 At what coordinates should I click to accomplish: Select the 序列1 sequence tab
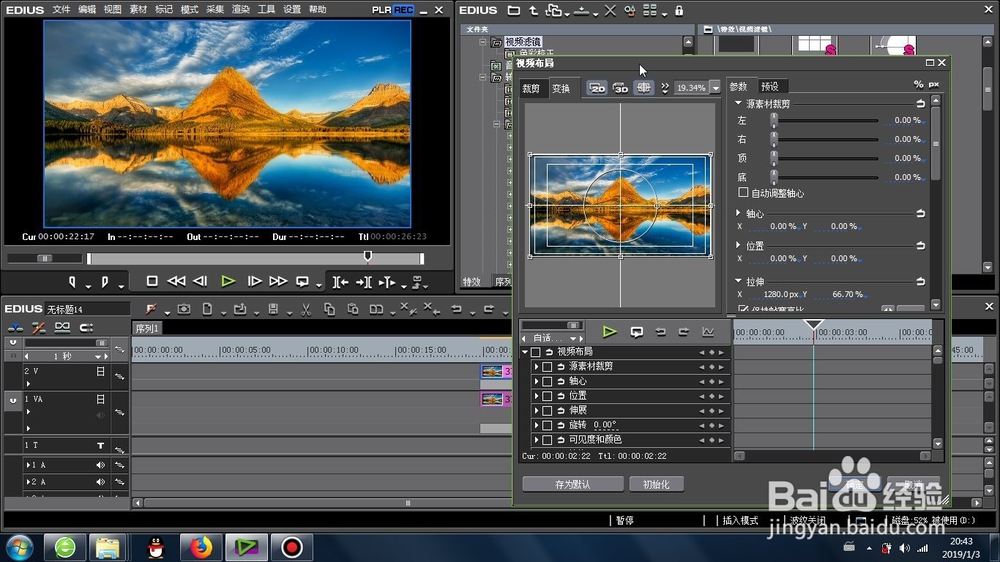tap(147, 329)
